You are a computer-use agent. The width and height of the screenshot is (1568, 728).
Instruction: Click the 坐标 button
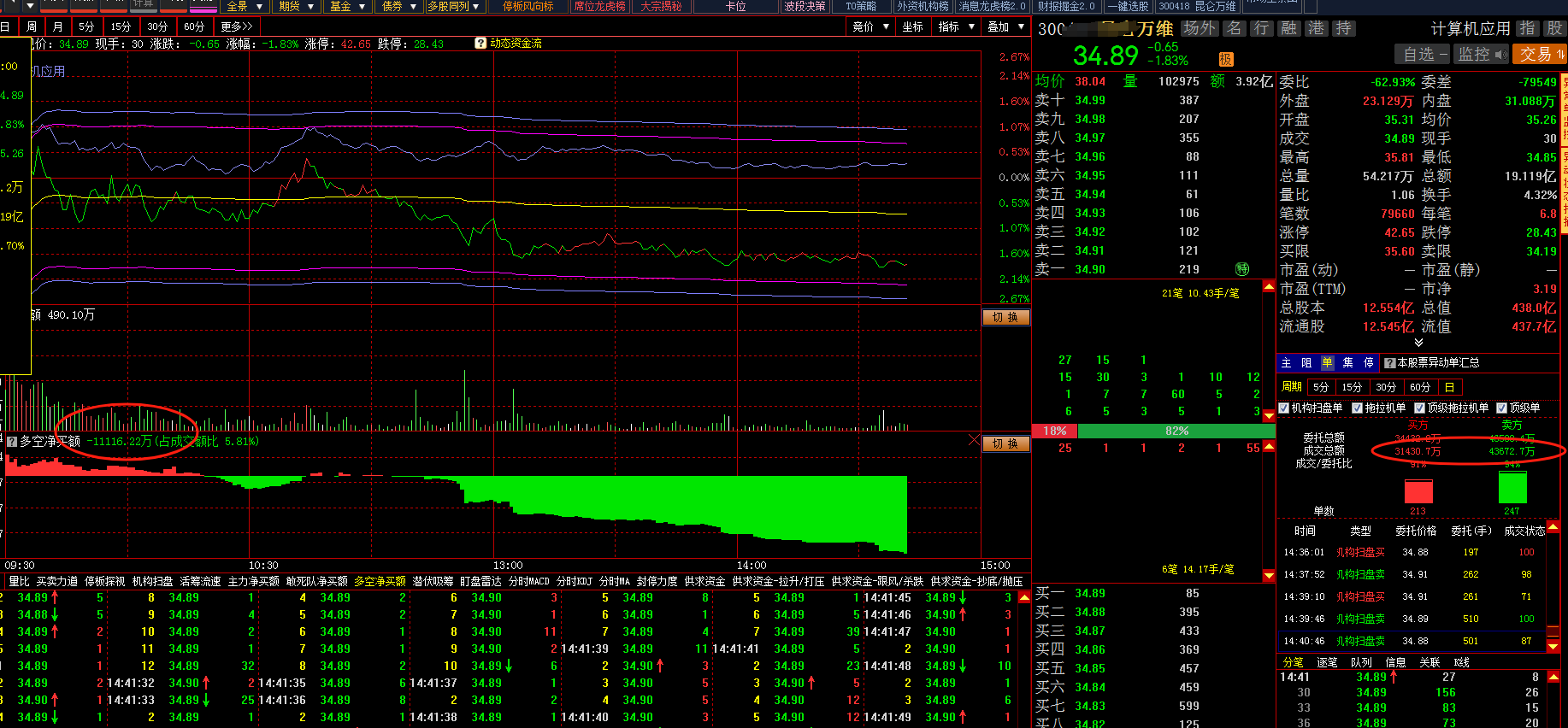912,26
